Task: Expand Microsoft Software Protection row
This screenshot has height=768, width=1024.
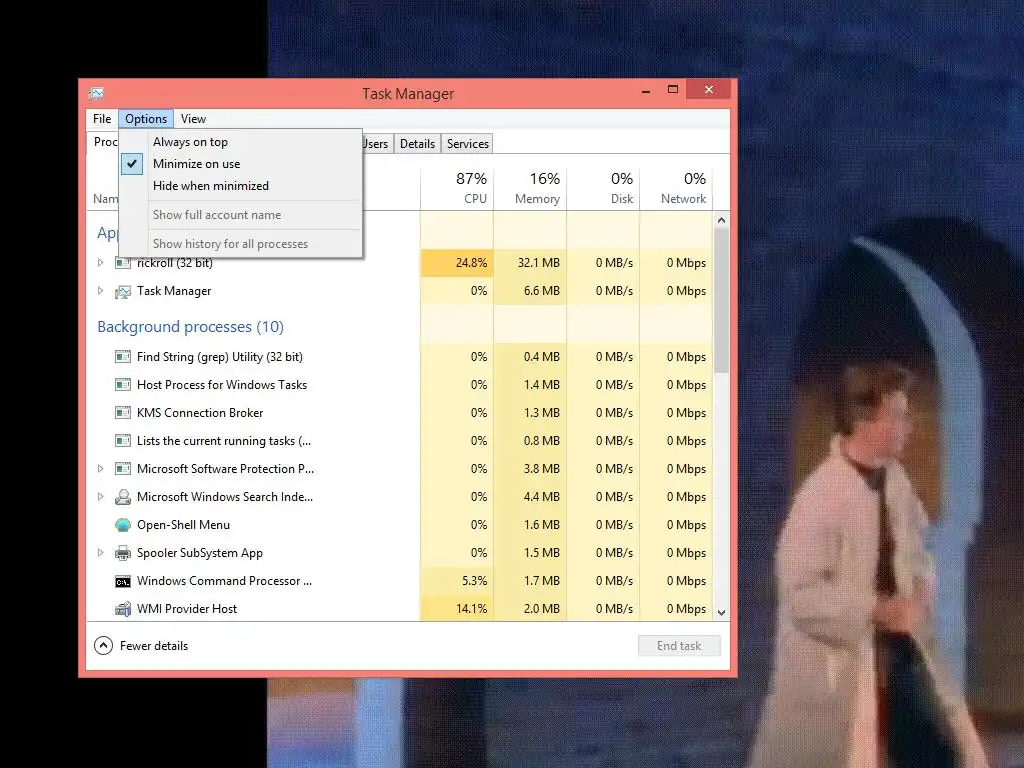Action: click(x=101, y=468)
